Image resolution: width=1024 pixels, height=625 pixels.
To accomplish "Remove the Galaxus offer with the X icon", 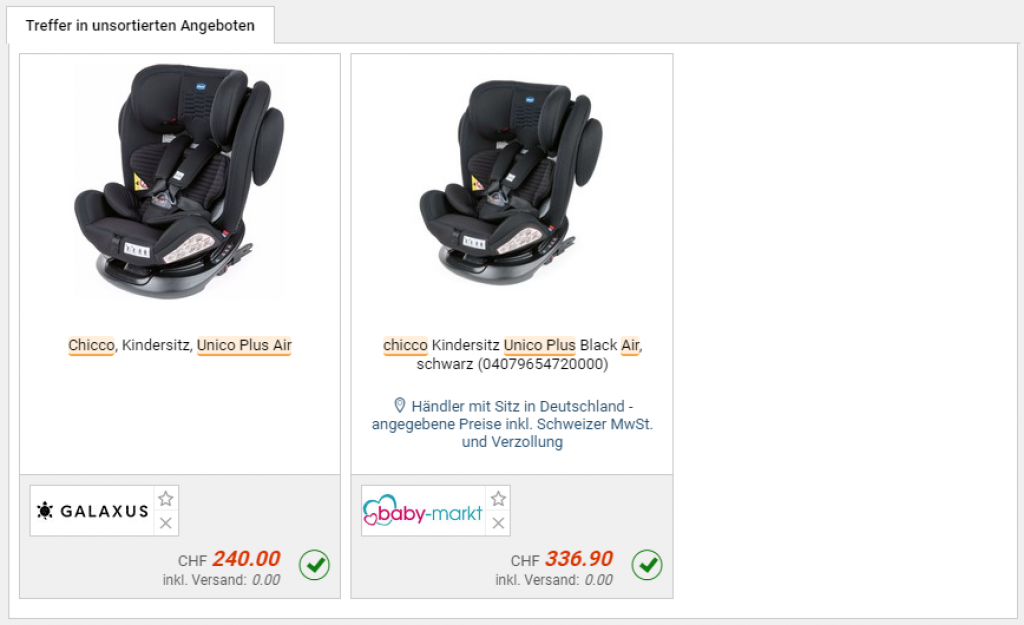I will pyautogui.click(x=166, y=523).
